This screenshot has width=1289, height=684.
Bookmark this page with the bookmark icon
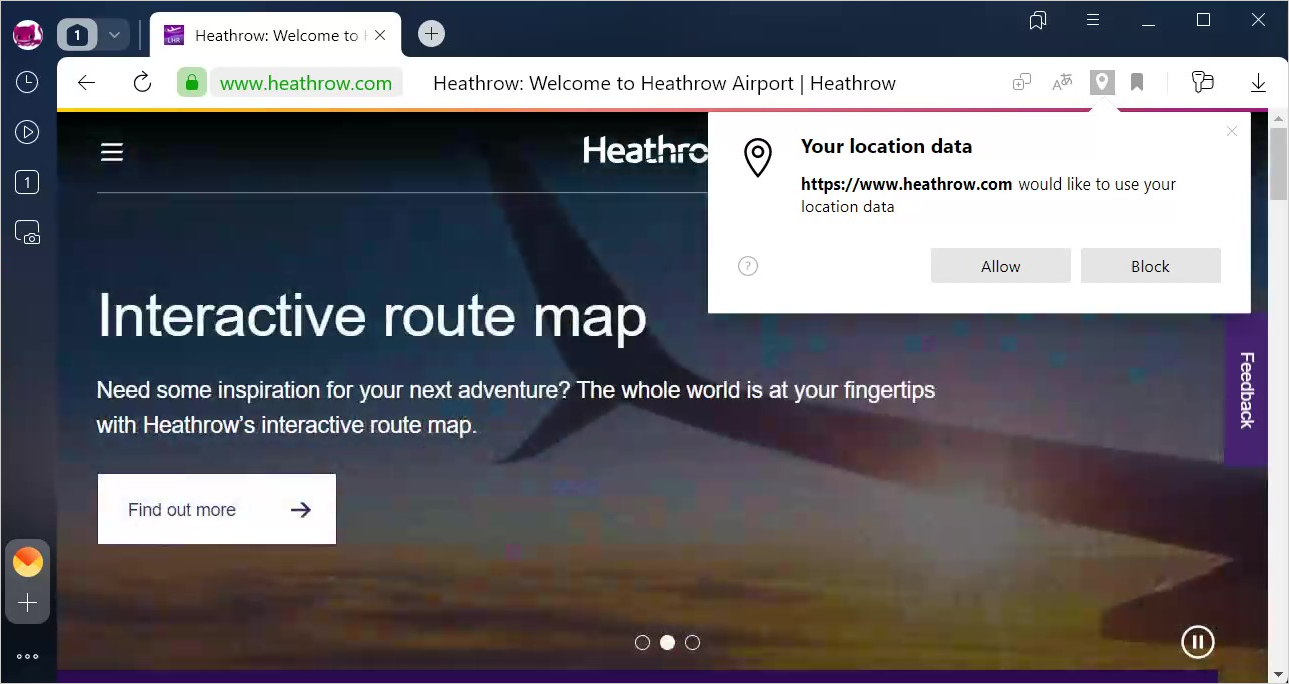pyautogui.click(x=1137, y=82)
